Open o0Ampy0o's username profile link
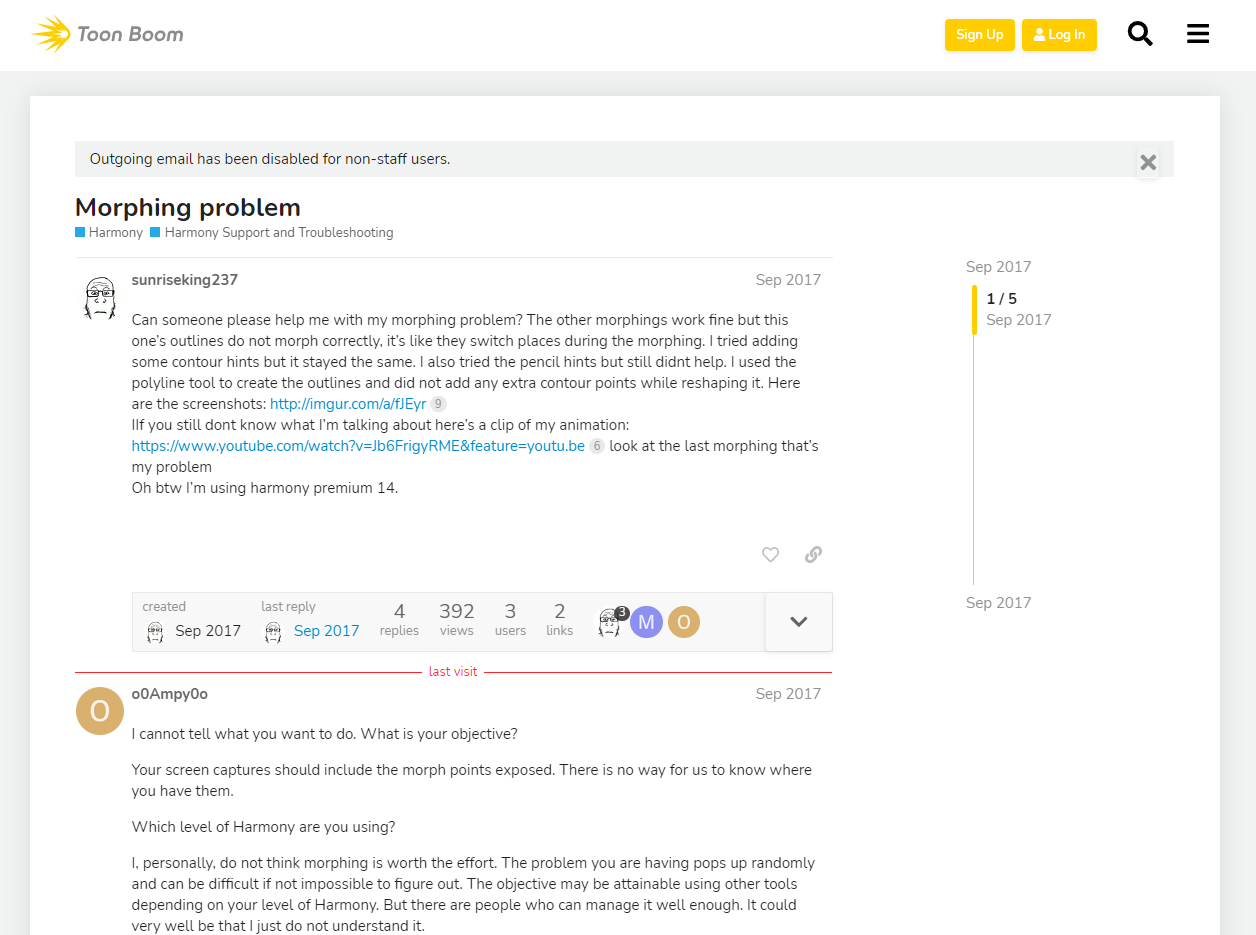Image resolution: width=1256 pixels, height=935 pixels. (x=170, y=694)
